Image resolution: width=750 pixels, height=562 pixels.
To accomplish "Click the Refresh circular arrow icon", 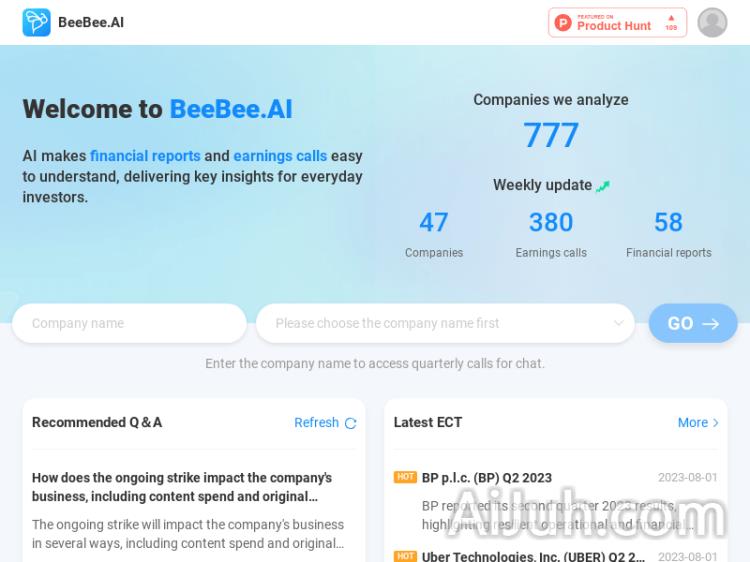I will point(350,423).
